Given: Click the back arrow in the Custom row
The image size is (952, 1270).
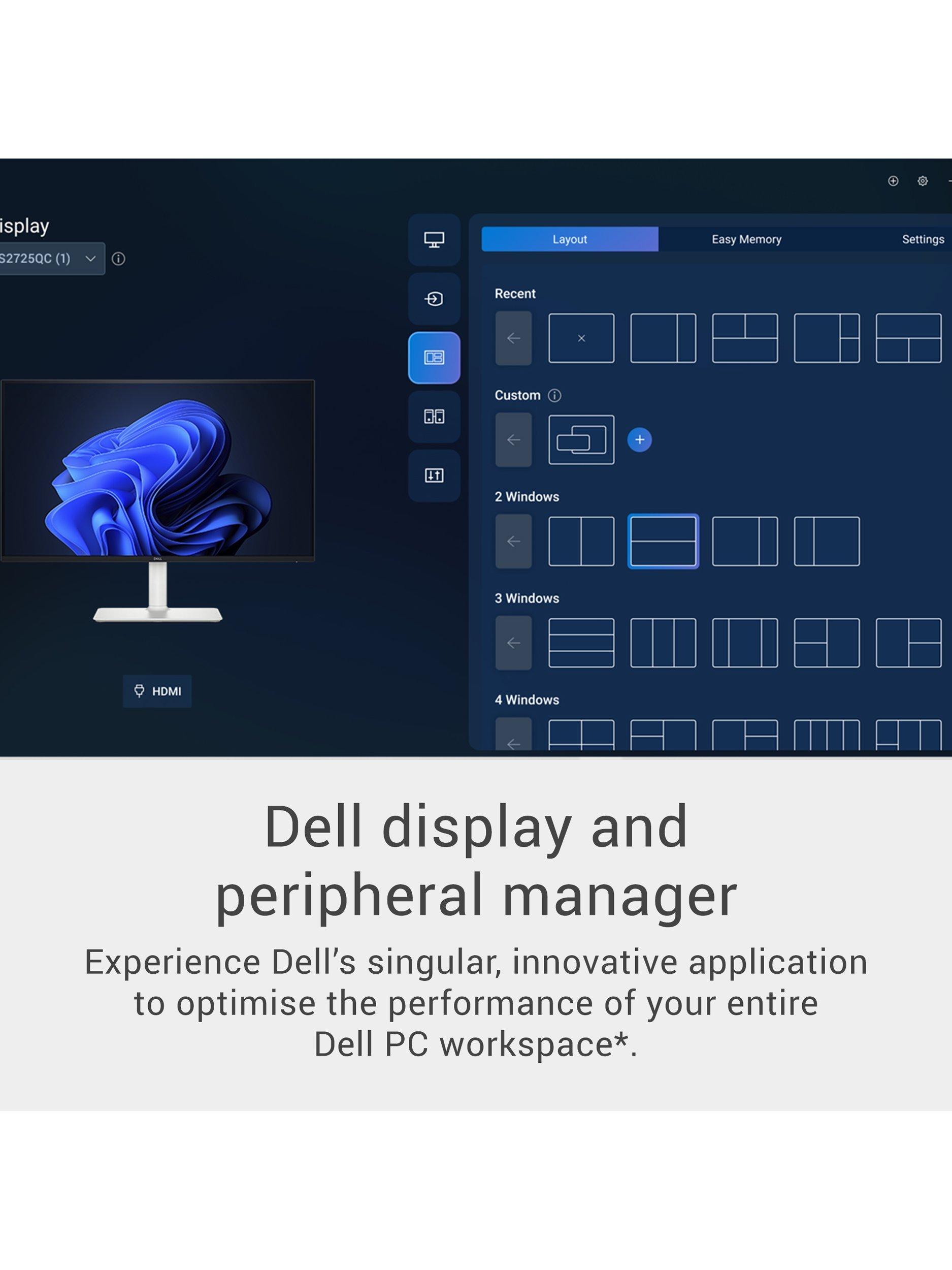Looking at the screenshot, I should [x=514, y=440].
